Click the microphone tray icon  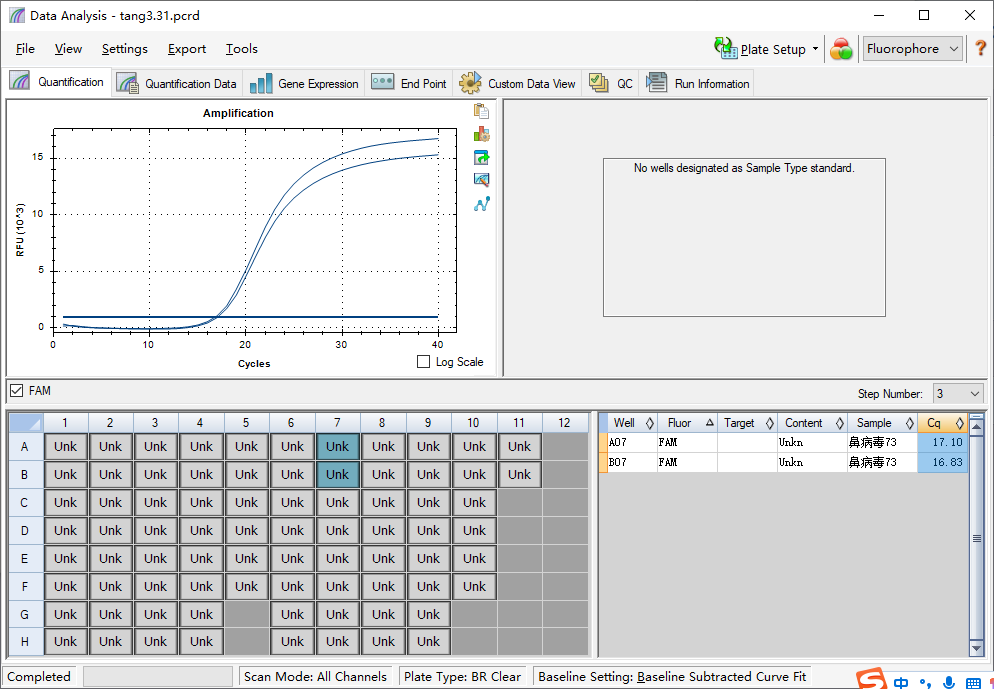pos(949,683)
